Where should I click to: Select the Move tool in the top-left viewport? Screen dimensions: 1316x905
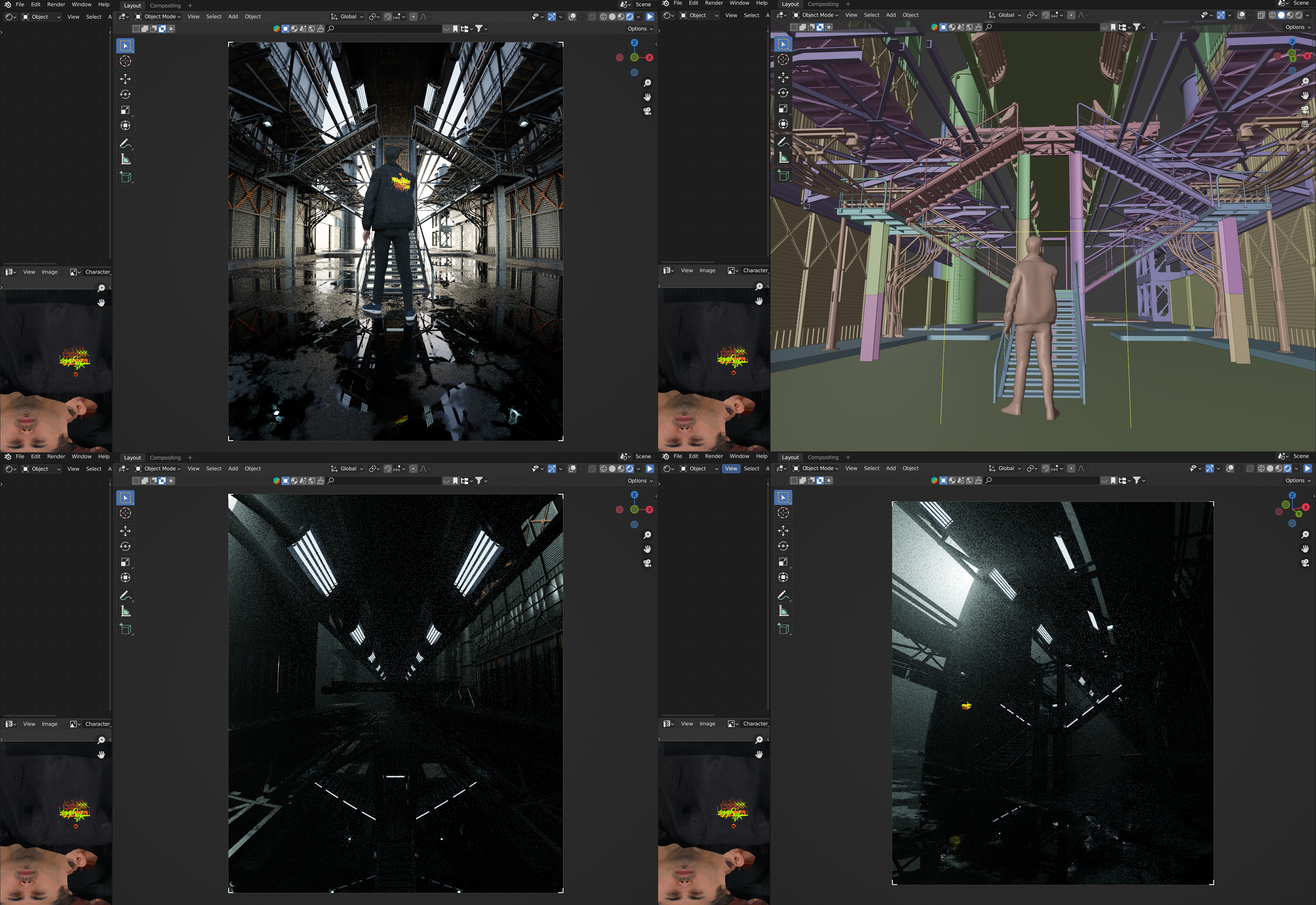(x=125, y=79)
